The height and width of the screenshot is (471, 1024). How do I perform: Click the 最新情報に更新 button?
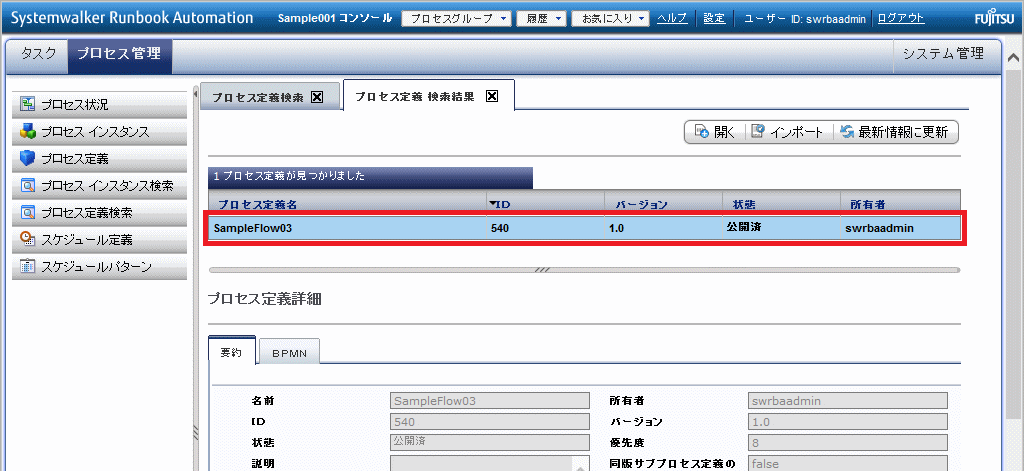(893, 132)
